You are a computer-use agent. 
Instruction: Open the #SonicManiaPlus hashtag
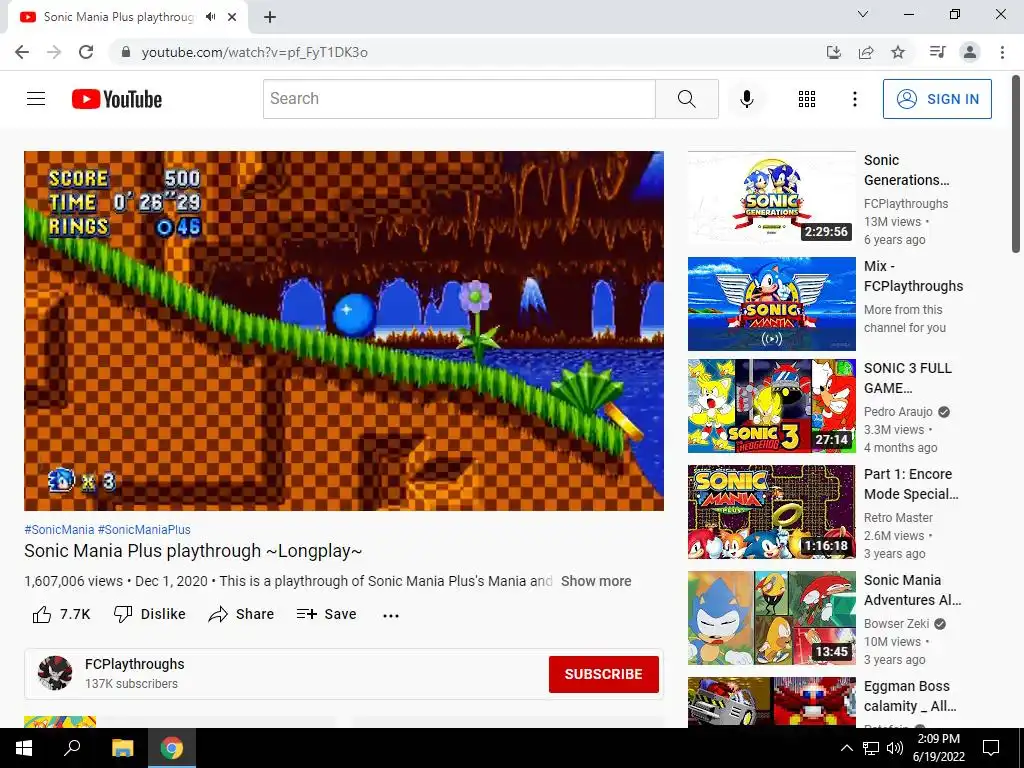coord(144,530)
